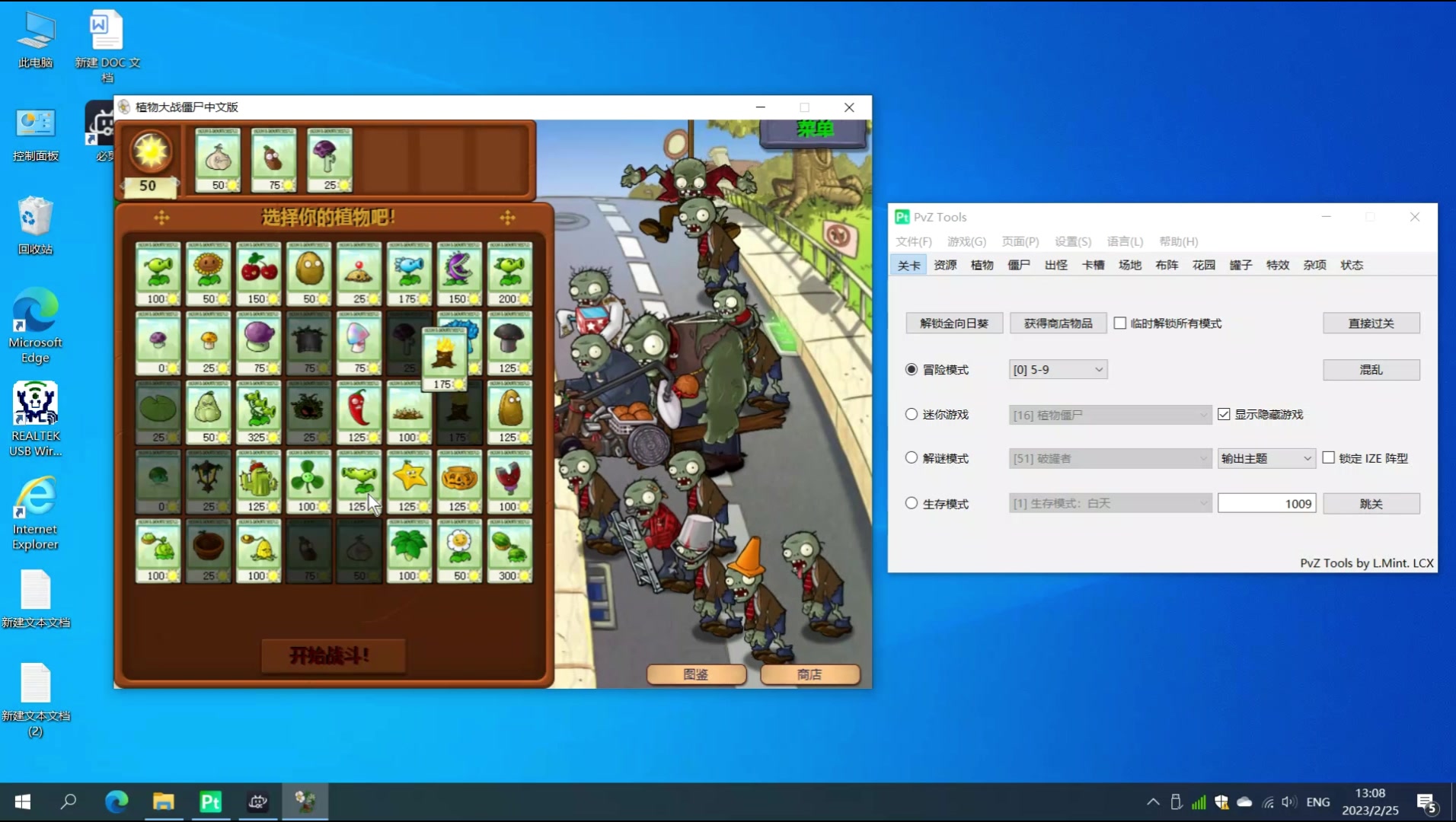The width and height of the screenshot is (1456, 822).
Task: Click the 直接过关 button
Action: coord(1371,323)
